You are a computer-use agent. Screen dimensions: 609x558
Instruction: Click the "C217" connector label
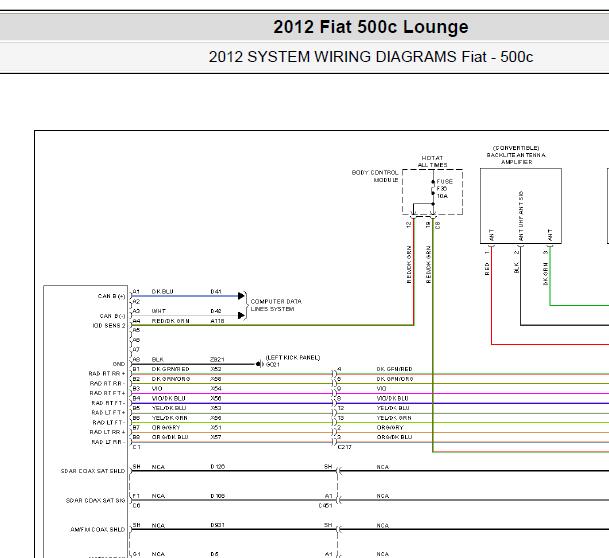click(x=345, y=447)
